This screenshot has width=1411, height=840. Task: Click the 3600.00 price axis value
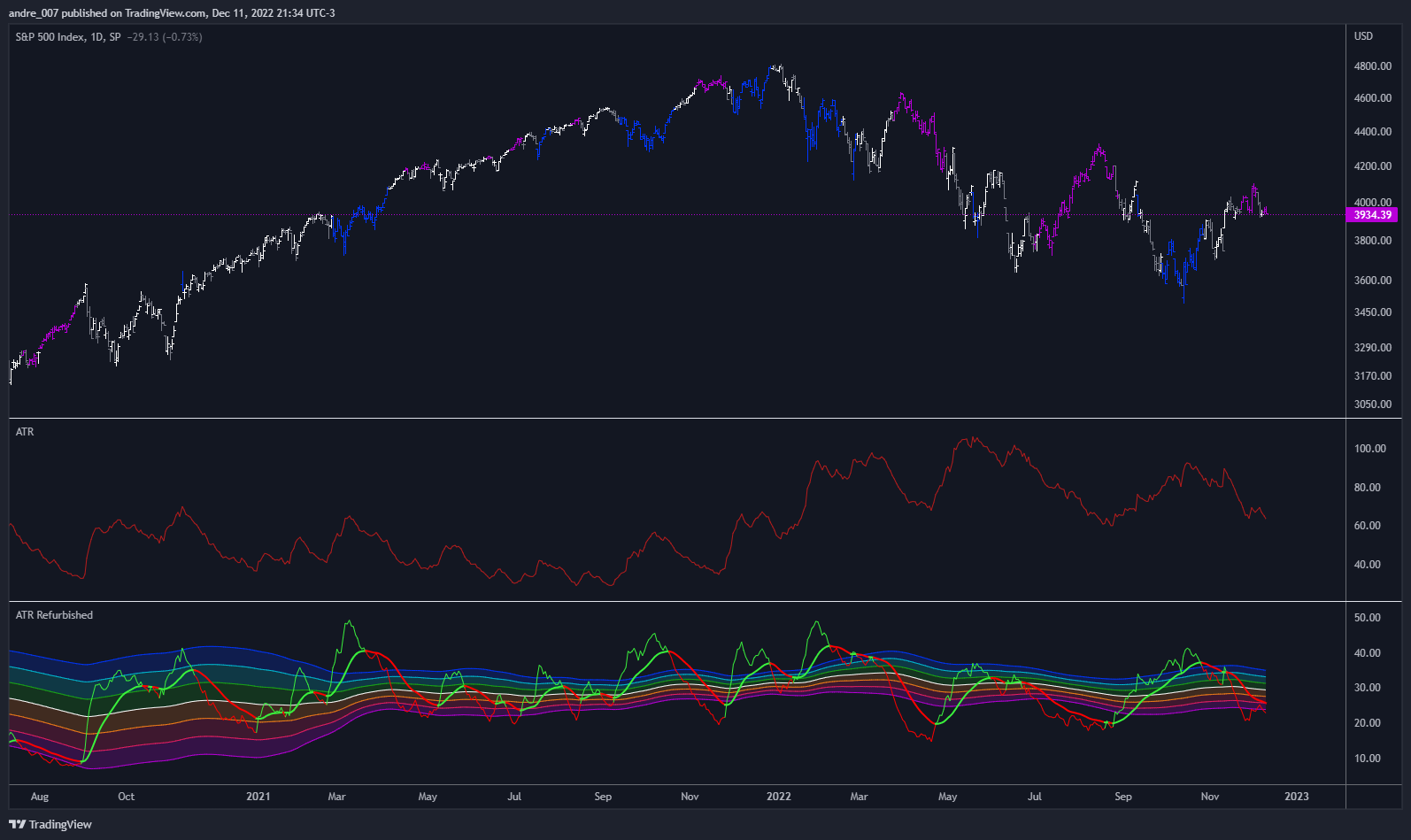point(1372,281)
